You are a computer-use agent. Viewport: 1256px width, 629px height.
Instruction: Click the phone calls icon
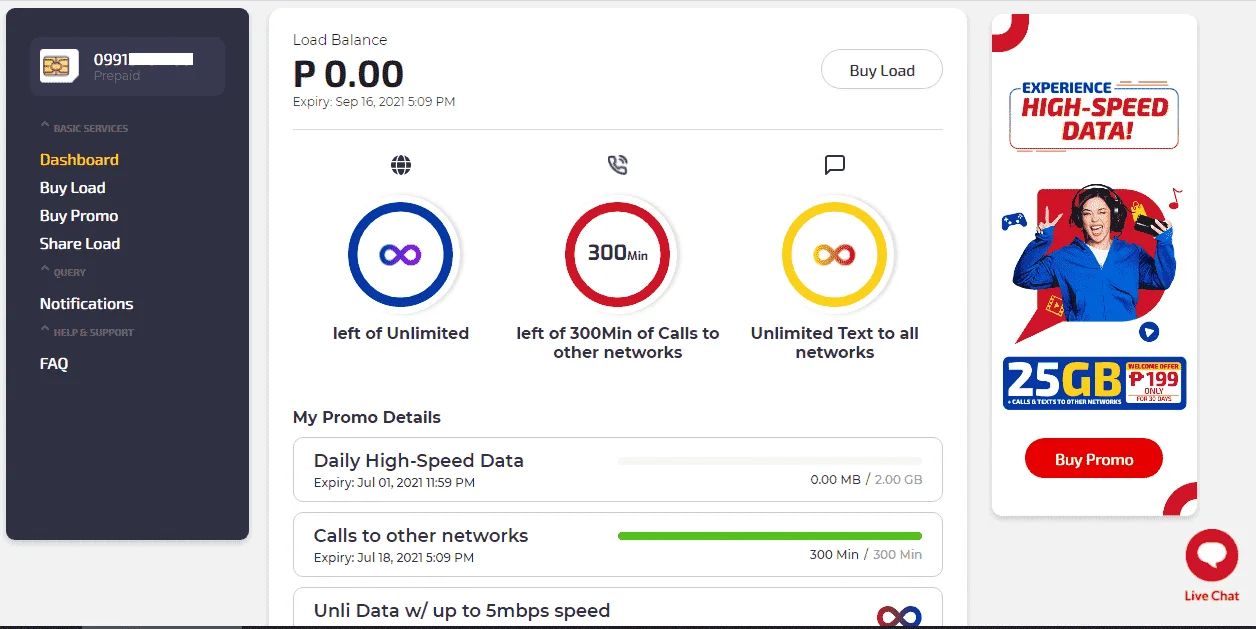618,165
